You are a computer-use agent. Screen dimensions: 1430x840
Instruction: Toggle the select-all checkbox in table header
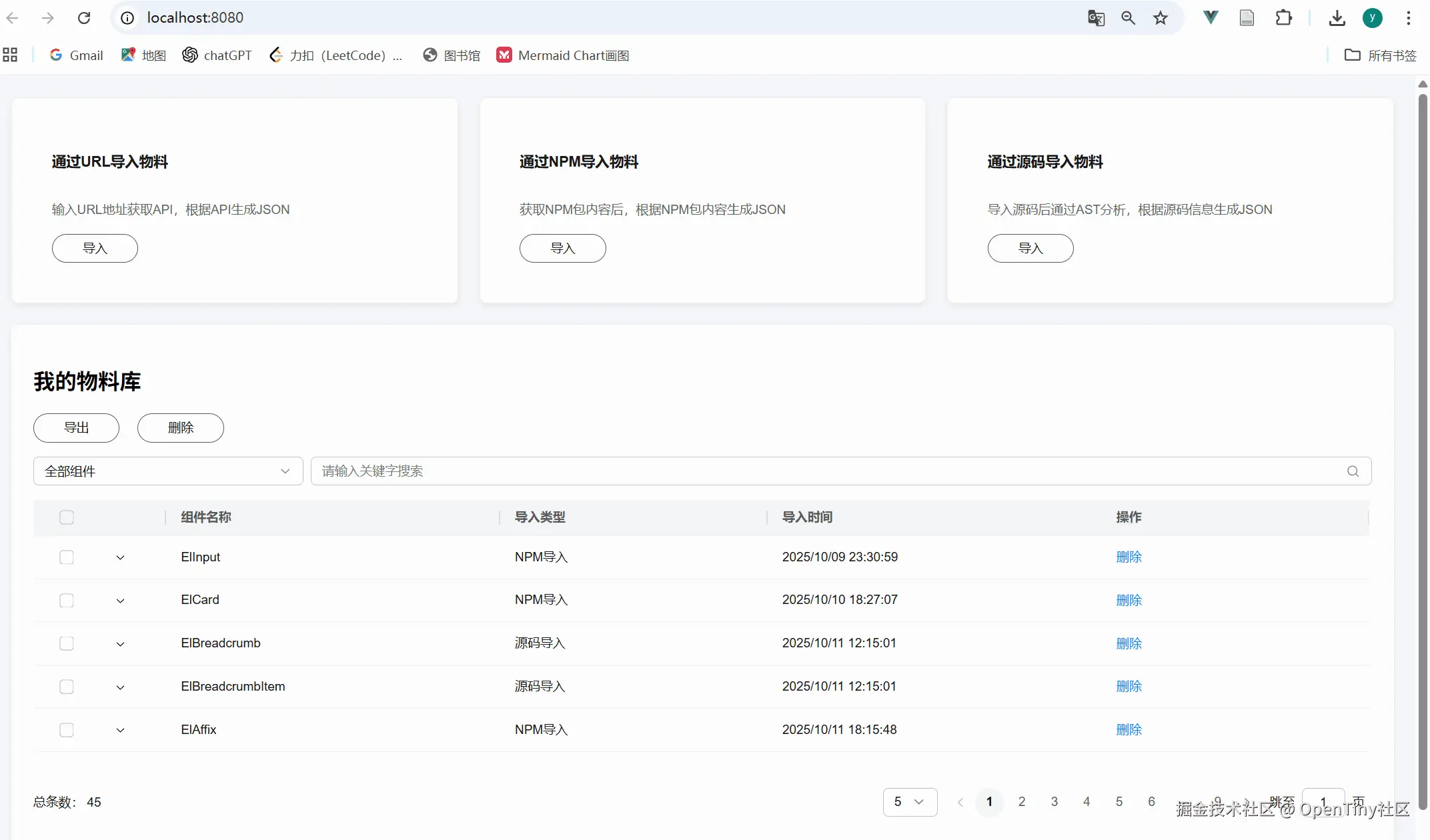[67, 517]
